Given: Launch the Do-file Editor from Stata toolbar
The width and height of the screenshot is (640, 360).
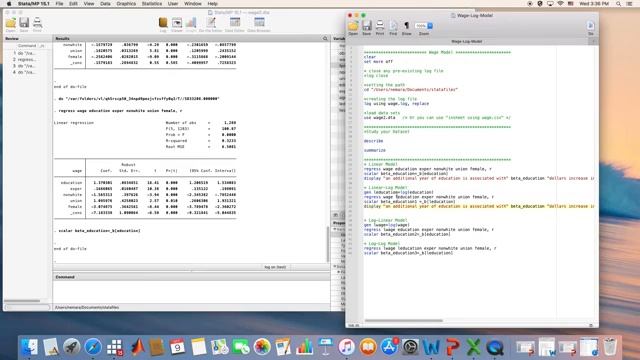Looking at the screenshot, I should point(211,24).
